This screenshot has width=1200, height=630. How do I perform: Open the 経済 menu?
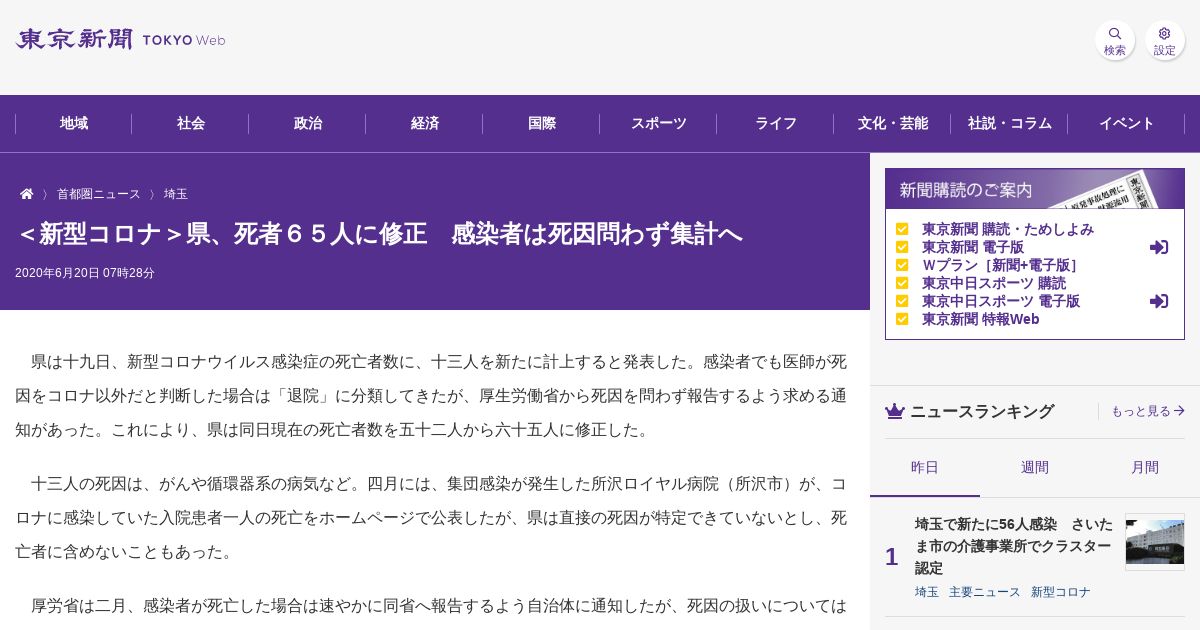[425, 124]
